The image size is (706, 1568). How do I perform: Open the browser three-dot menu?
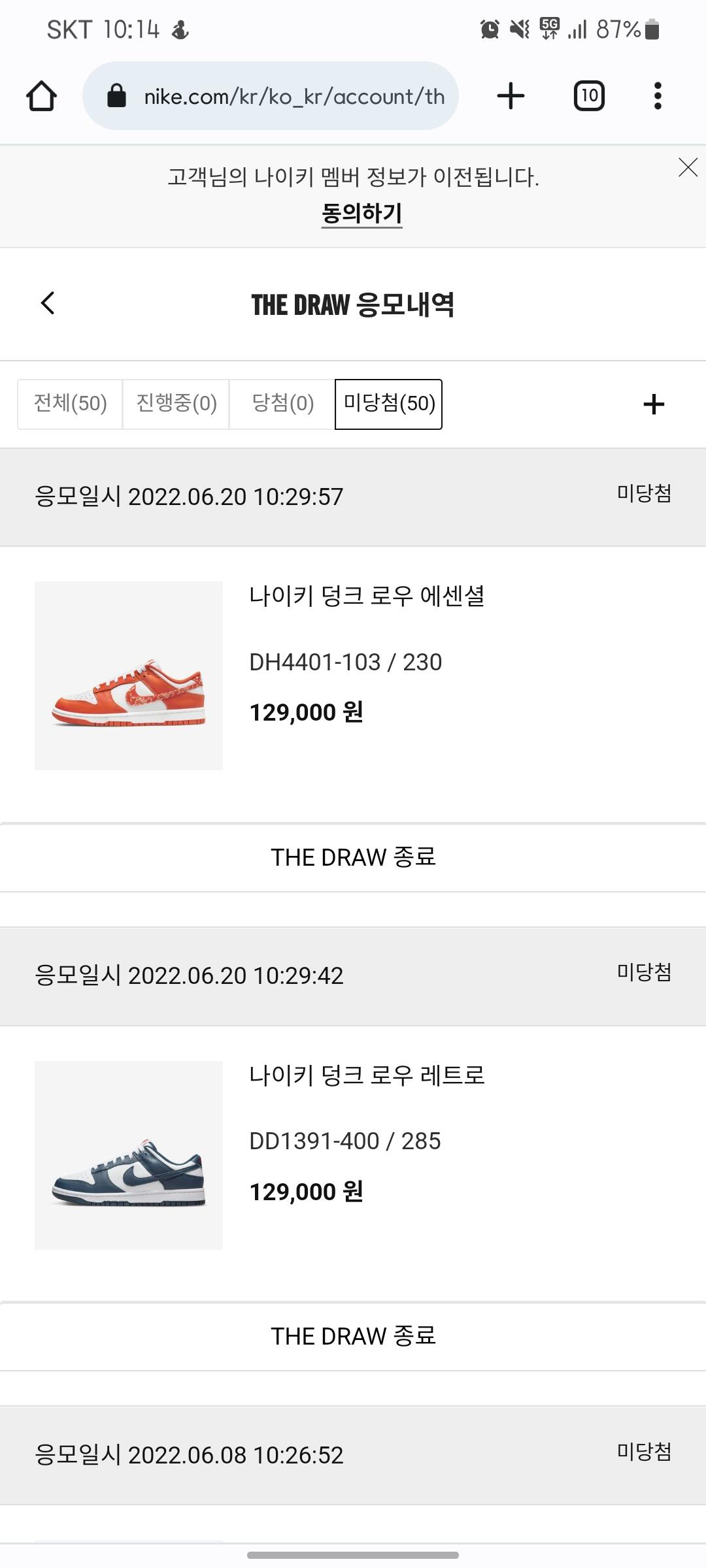tap(658, 96)
